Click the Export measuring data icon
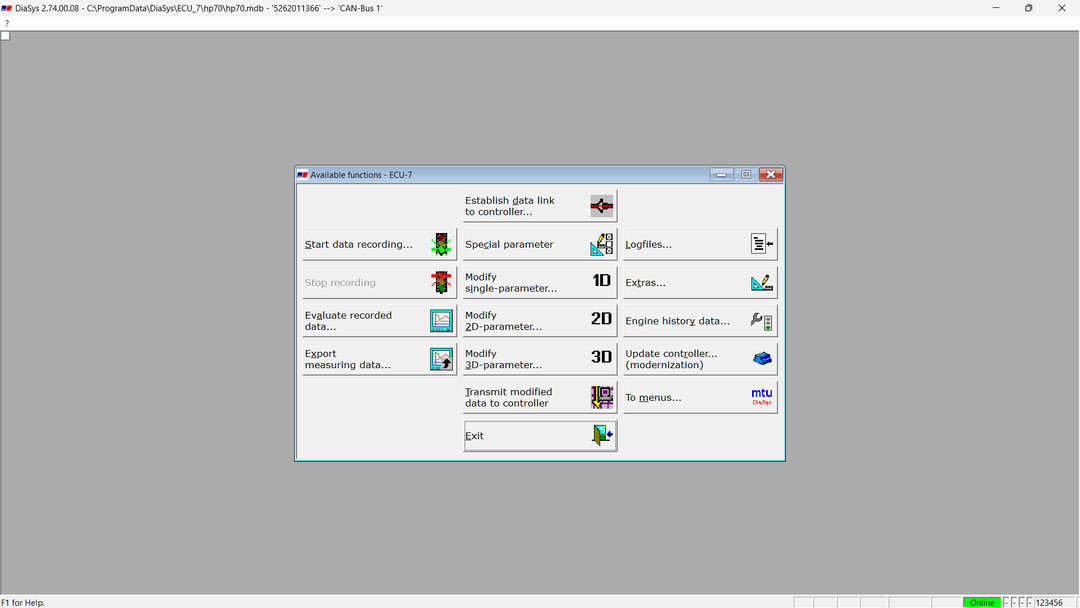 pos(441,359)
